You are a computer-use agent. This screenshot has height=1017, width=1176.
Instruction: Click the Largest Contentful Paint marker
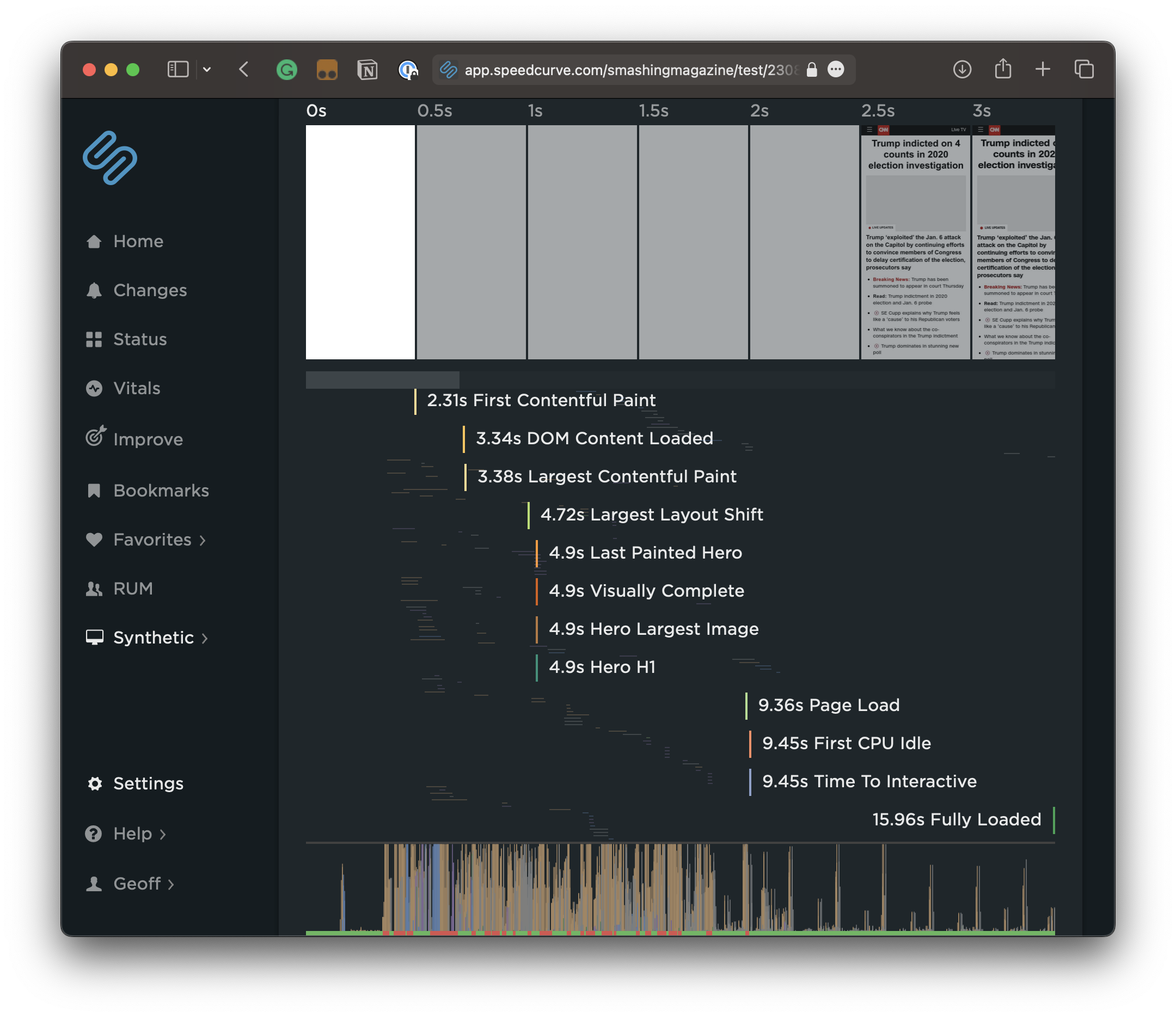(606, 476)
